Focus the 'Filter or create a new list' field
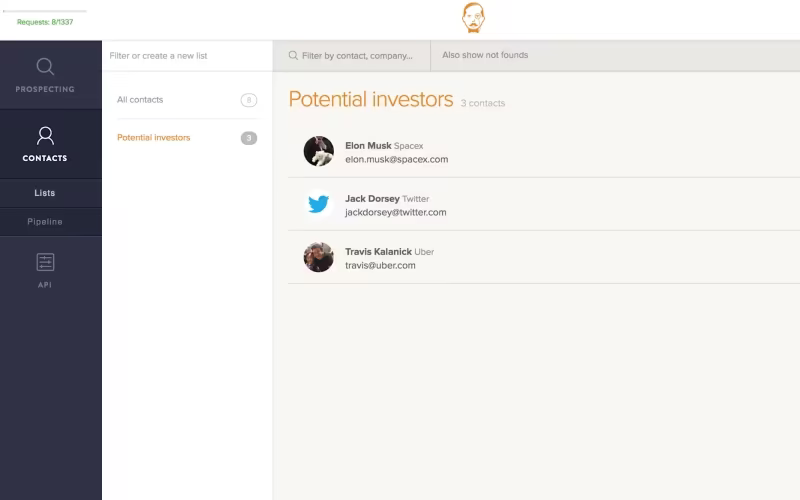 pyautogui.click(x=187, y=56)
